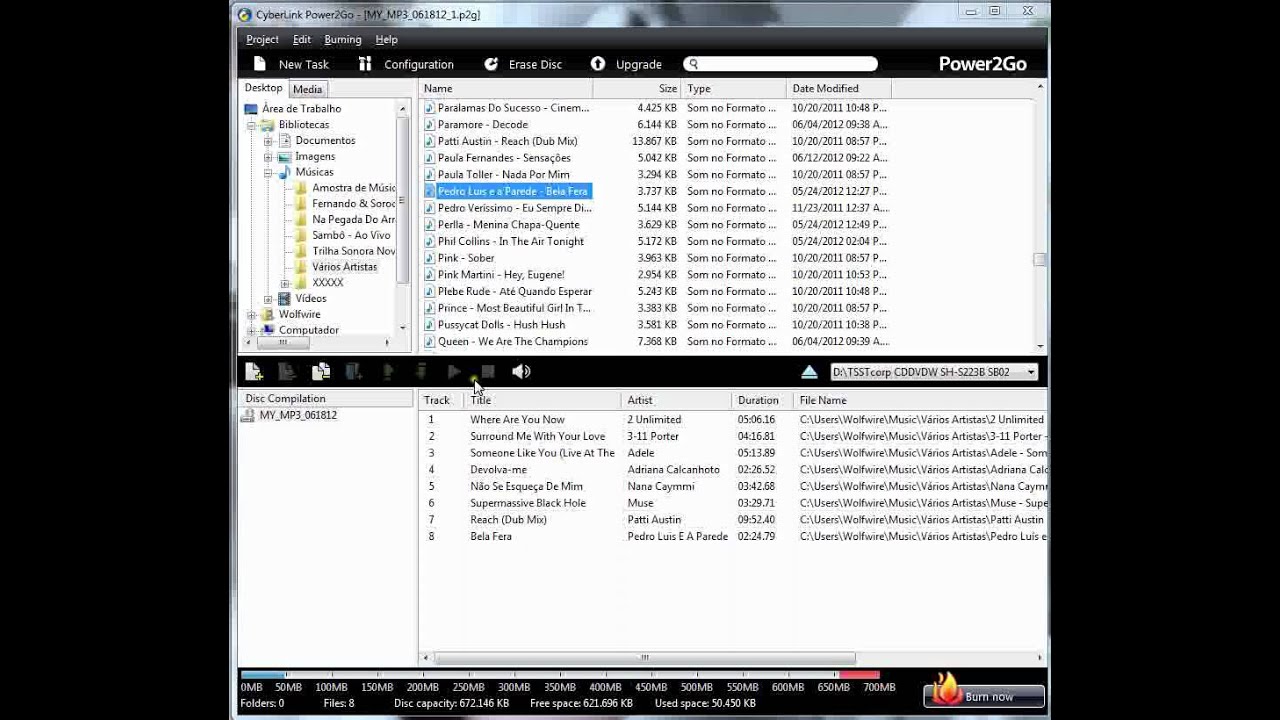
Task: Click the Vídeos film icon in tree
Action: coord(284,298)
